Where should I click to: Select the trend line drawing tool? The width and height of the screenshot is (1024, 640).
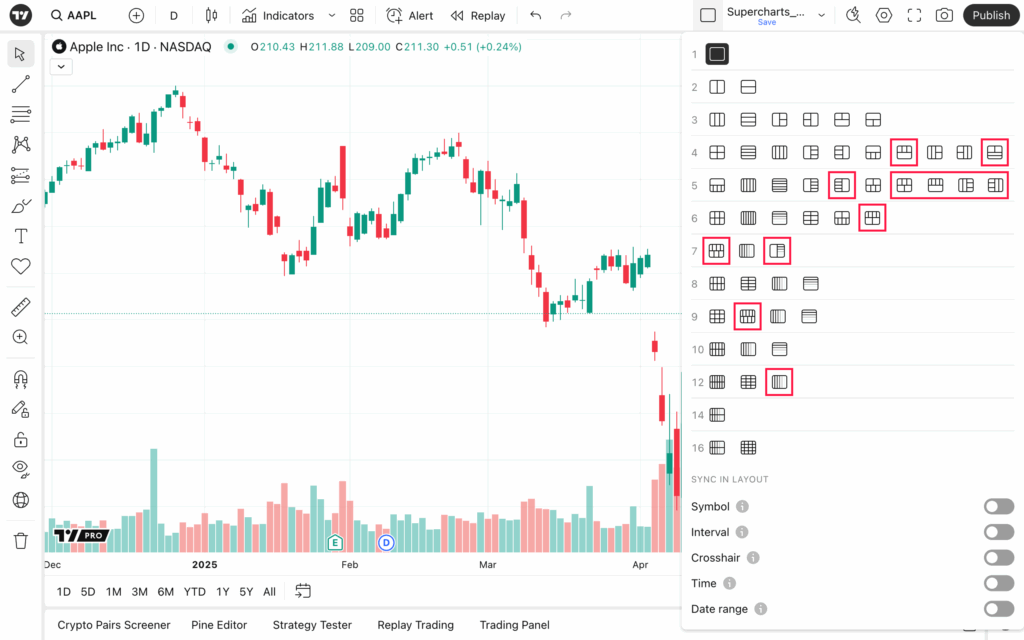click(x=20, y=84)
